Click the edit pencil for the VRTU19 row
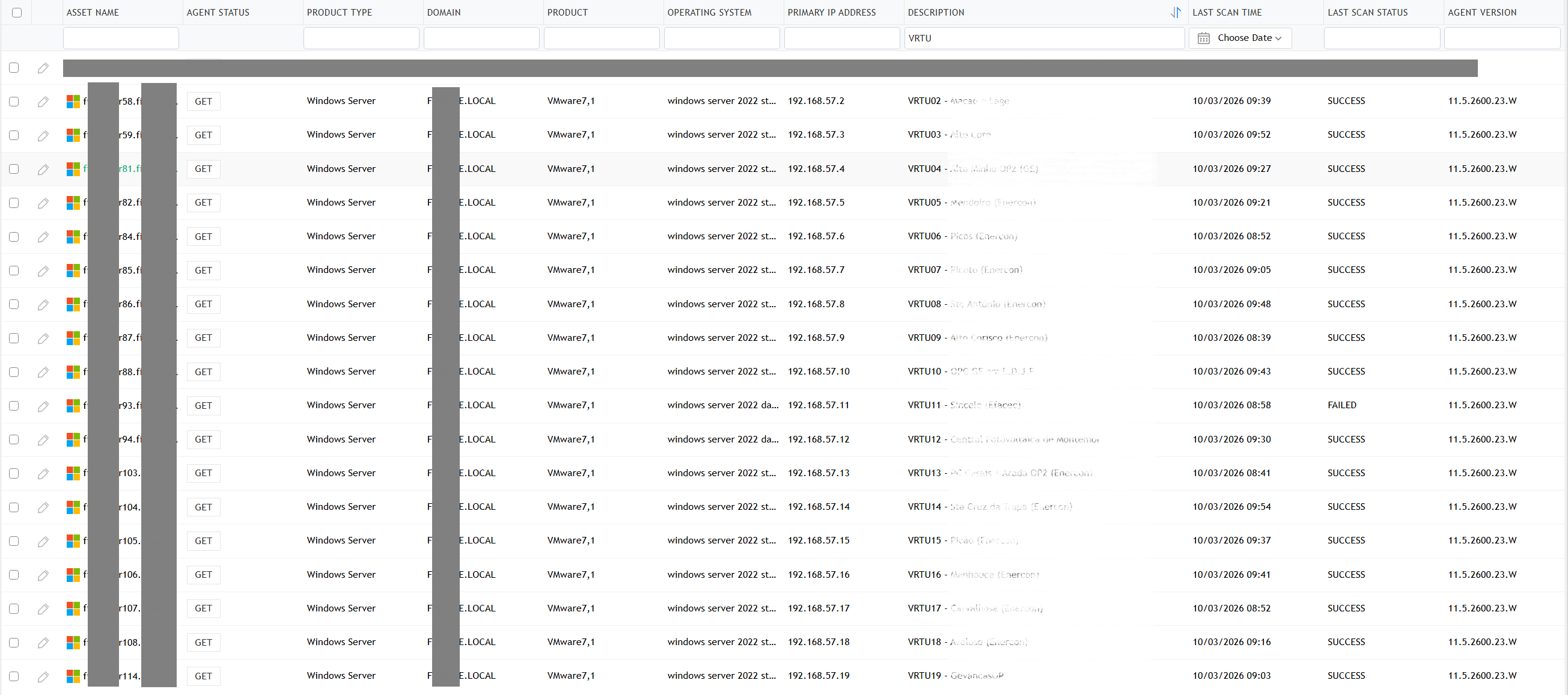This screenshot has width=1568, height=695. click(x=43, y=677)
